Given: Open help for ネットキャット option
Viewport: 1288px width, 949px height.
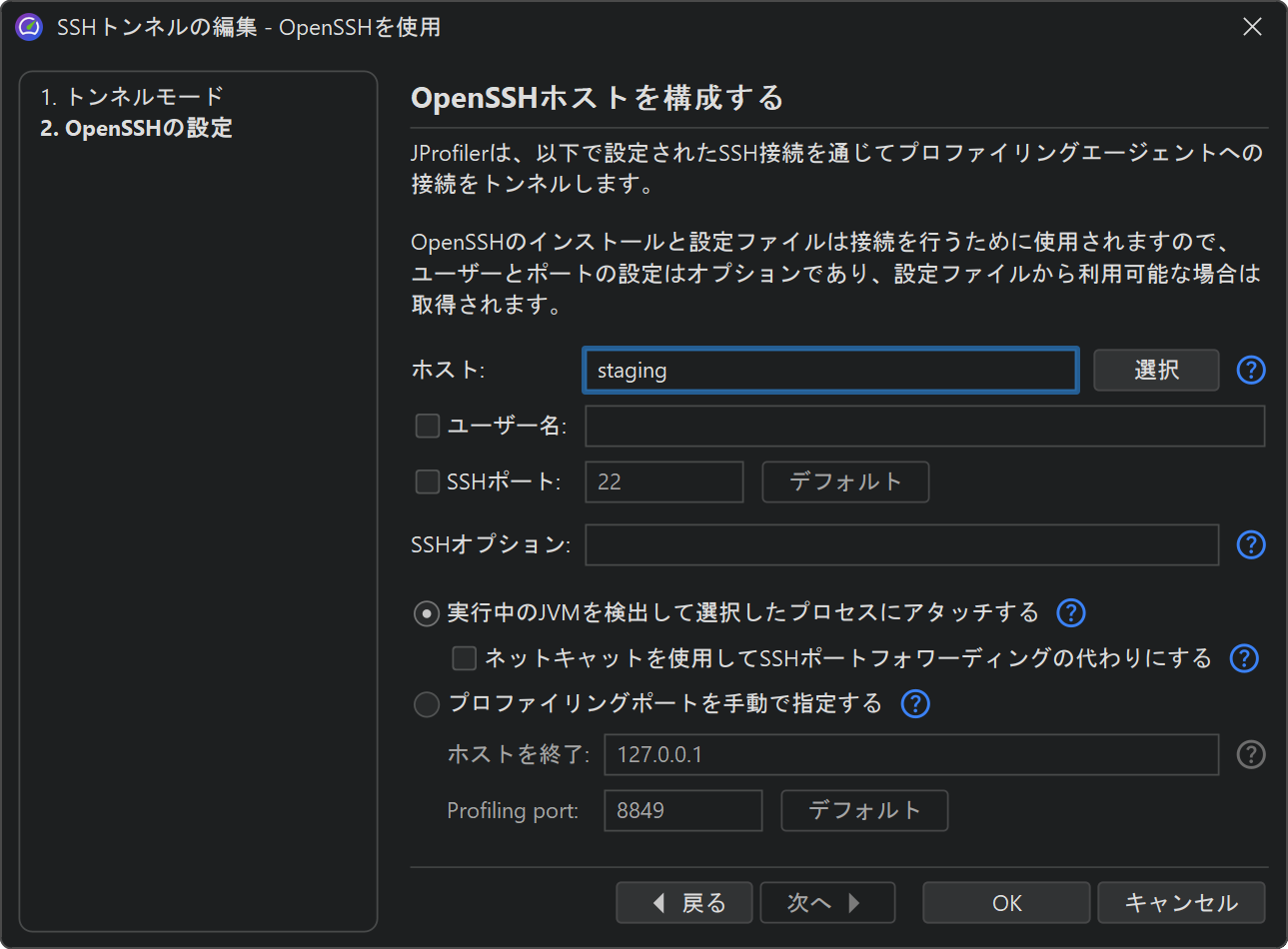Looking at the screenshot, I should pyautogui.click(x=1244, y=658).
